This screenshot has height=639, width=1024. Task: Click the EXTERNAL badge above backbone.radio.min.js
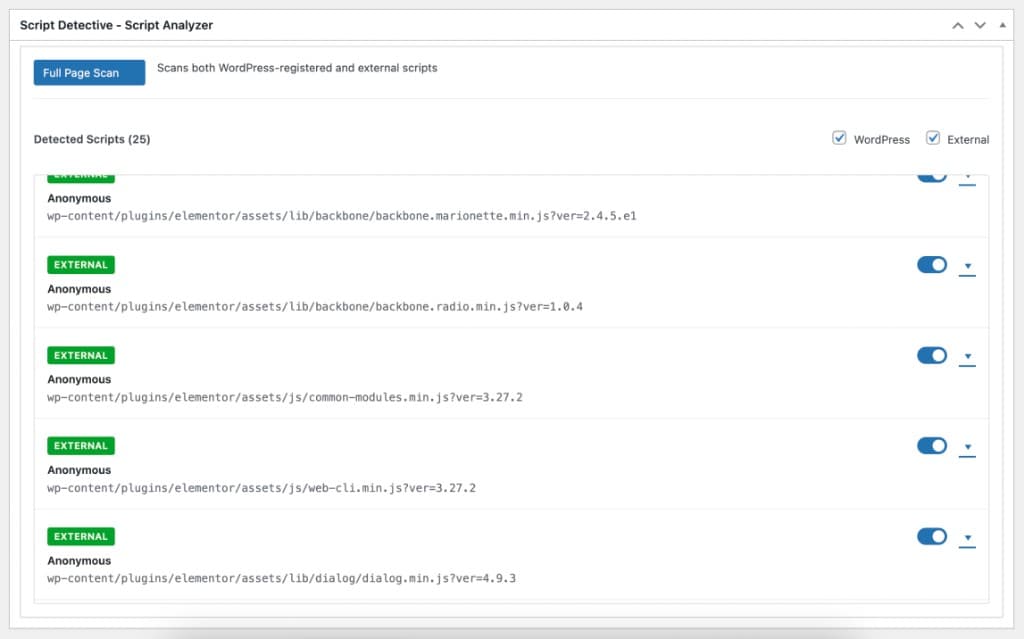pyautogui.click(x=81, y=265)
